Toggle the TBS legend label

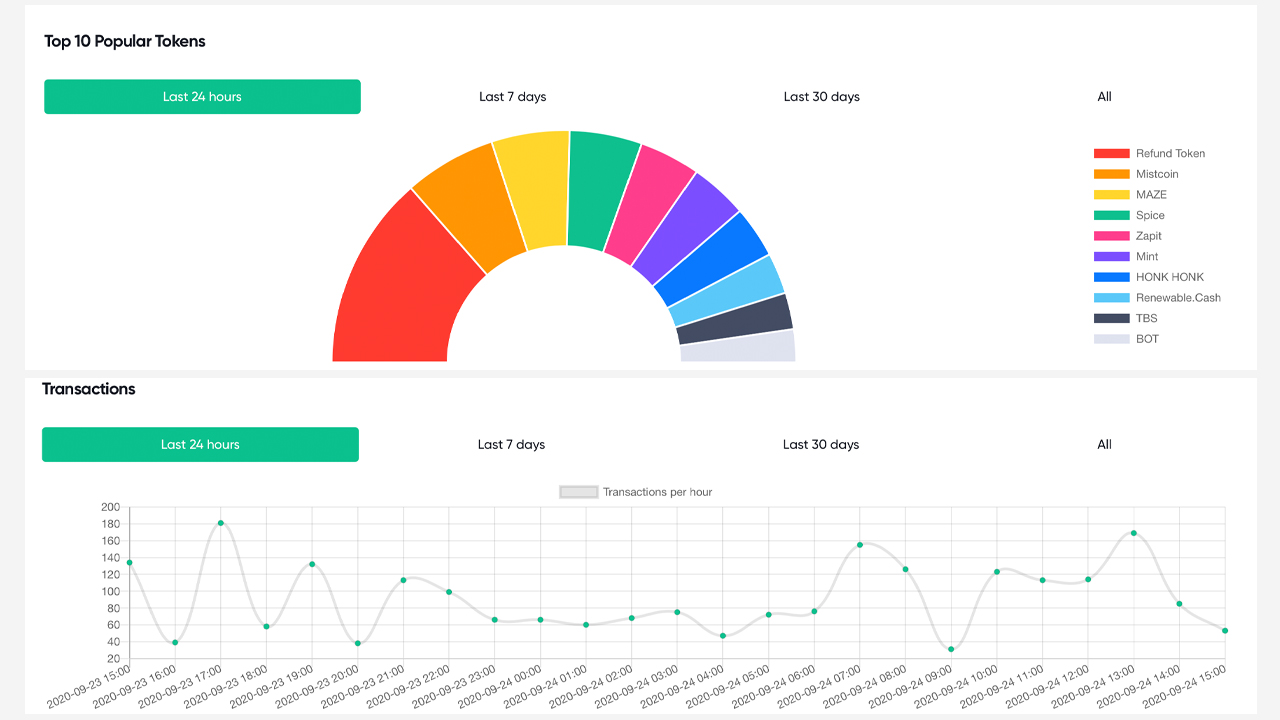click(1146, 318)
